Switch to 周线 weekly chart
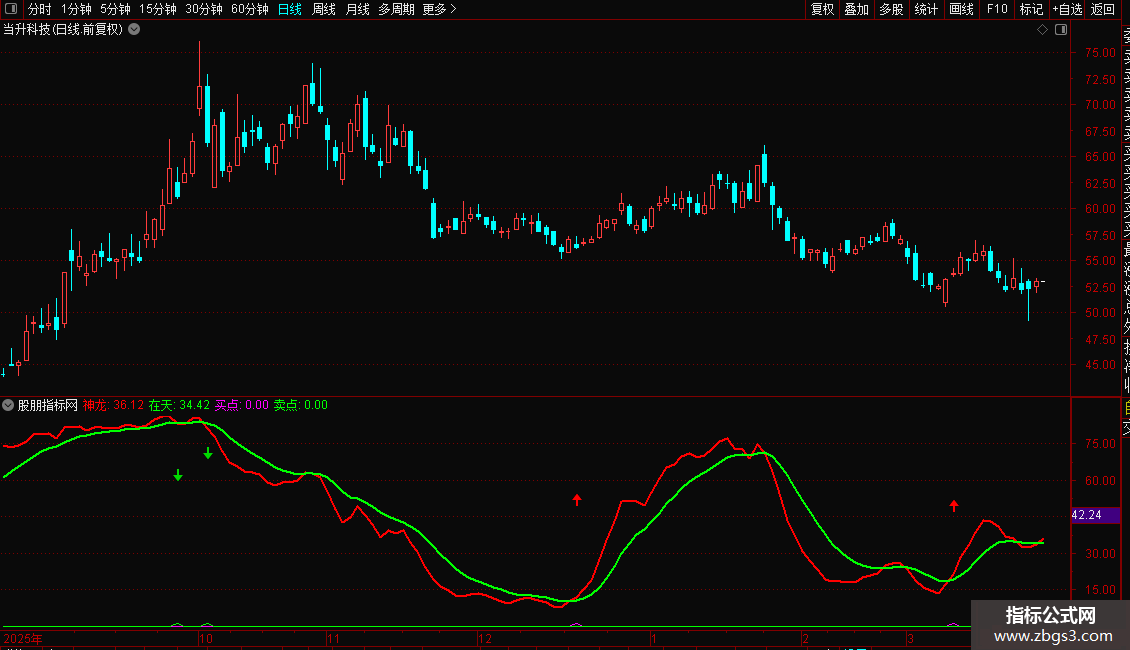The width and height of the screenshot is (1130, 650). [324, 9]
